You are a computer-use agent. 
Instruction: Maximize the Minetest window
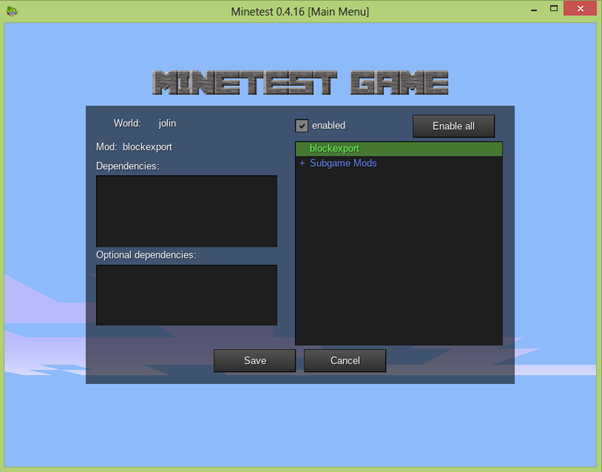(x=554, y=8)
